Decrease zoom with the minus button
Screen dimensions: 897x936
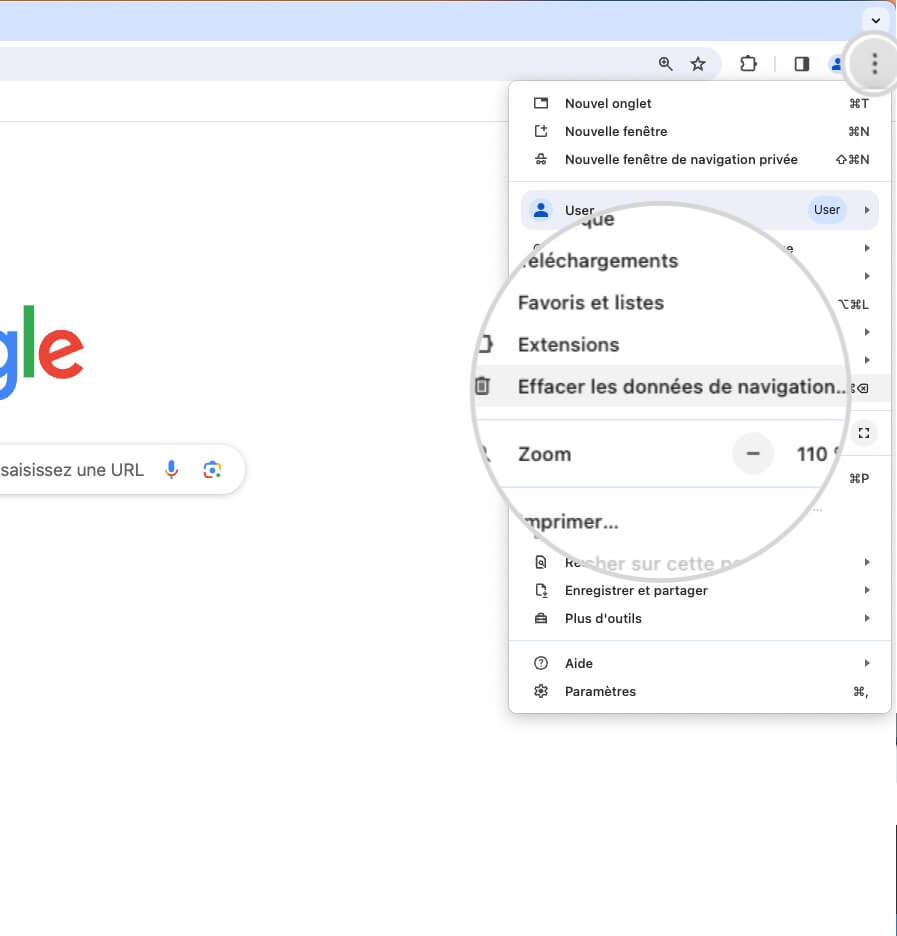(753, 454)
